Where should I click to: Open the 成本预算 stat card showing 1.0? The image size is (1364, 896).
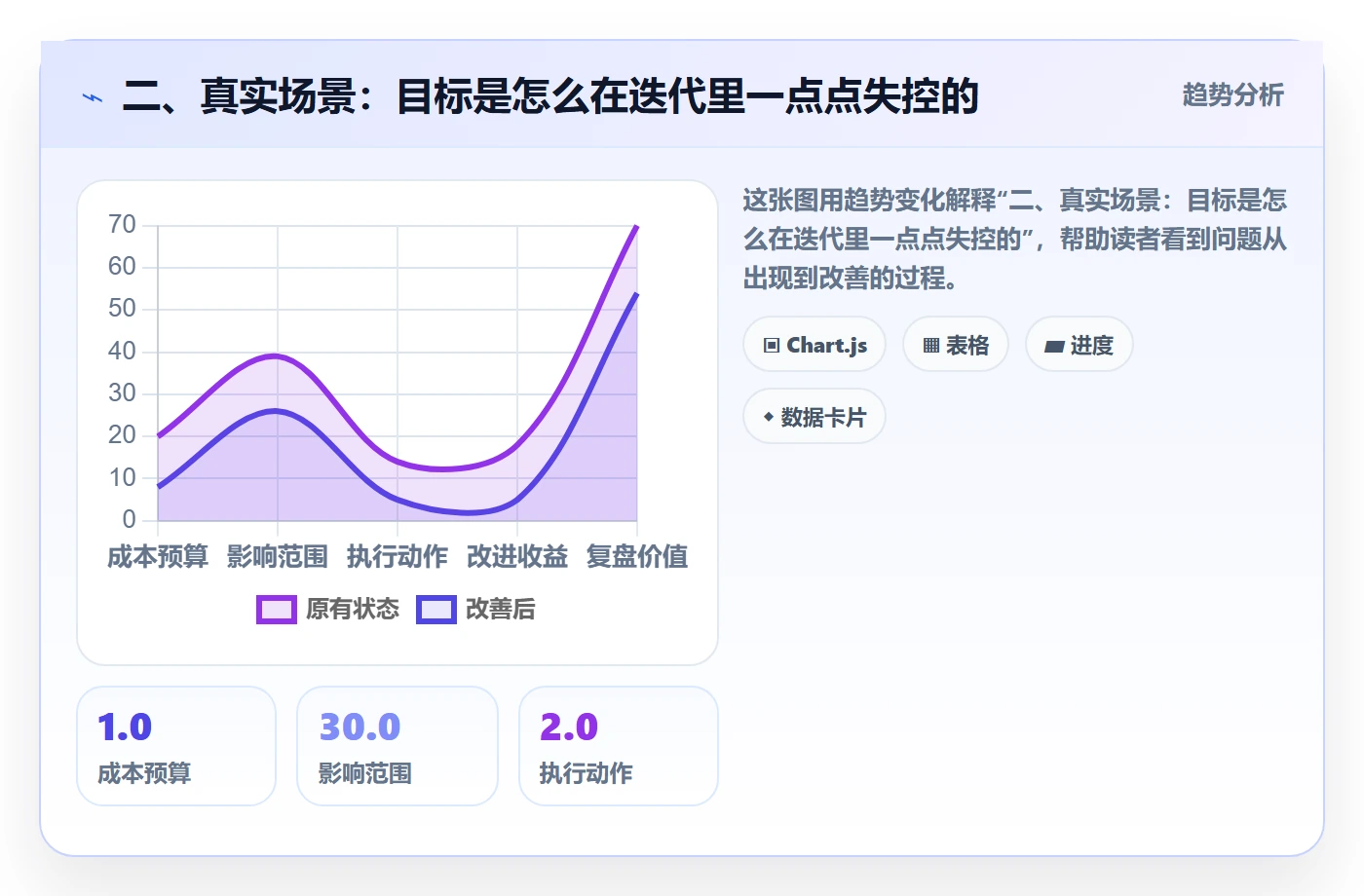176,746
